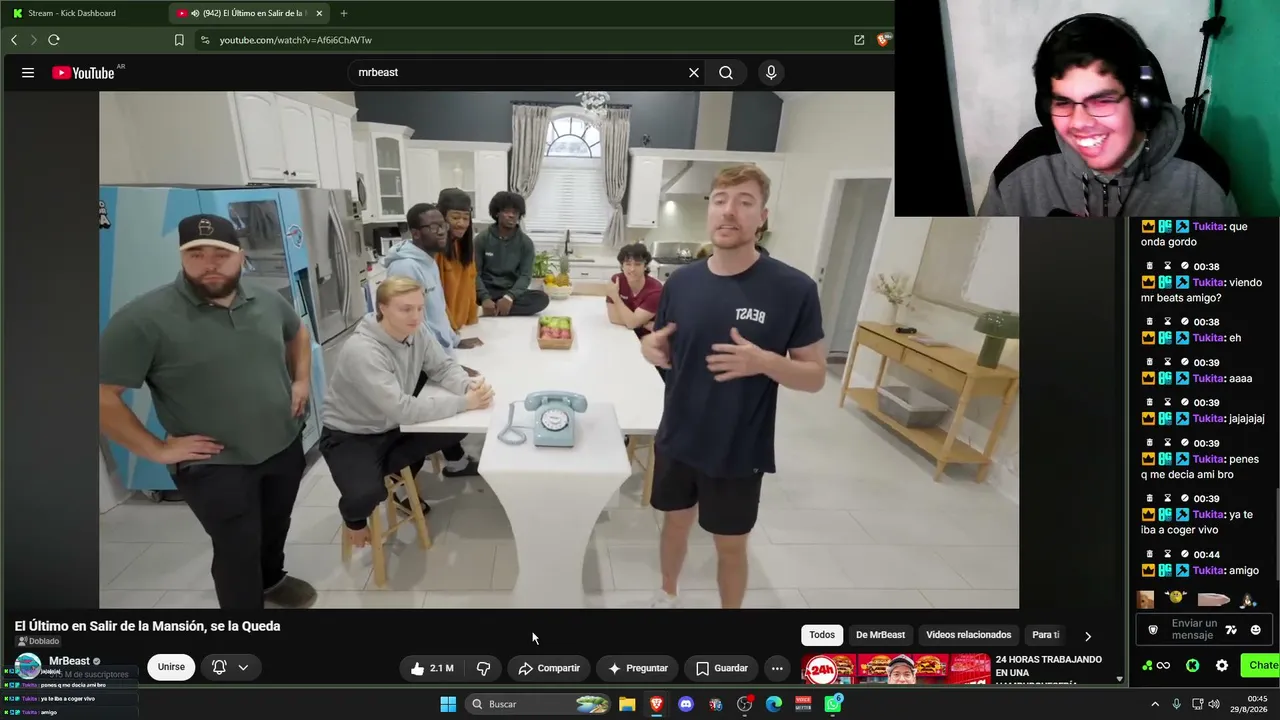Select the De MrBeast filter chip
The width and height of the screenshot is (1280, 720).
point(881,635)
